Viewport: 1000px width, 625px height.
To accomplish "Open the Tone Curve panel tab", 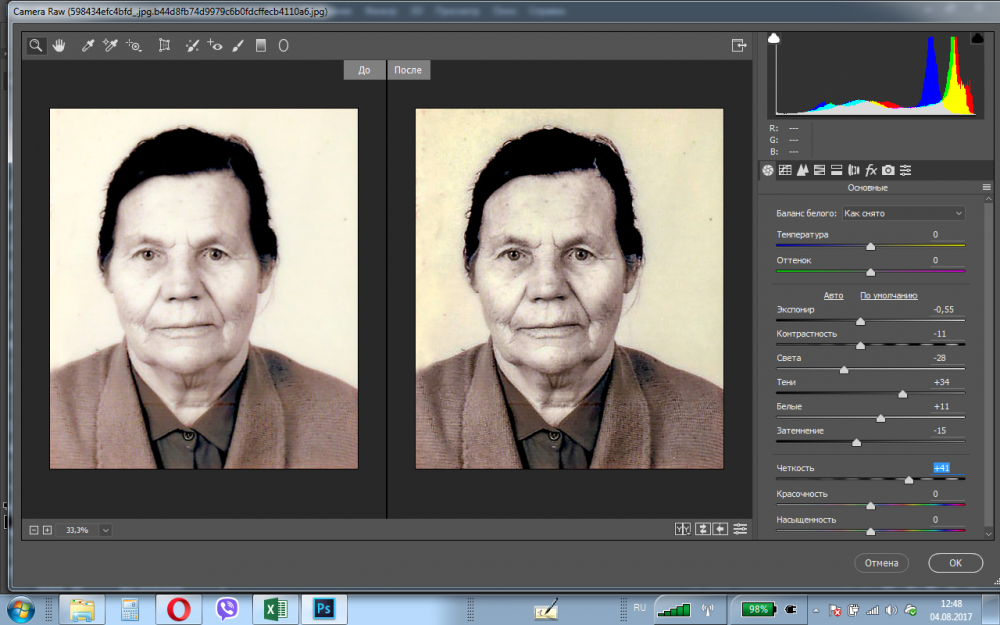I will tap(785, 170).
